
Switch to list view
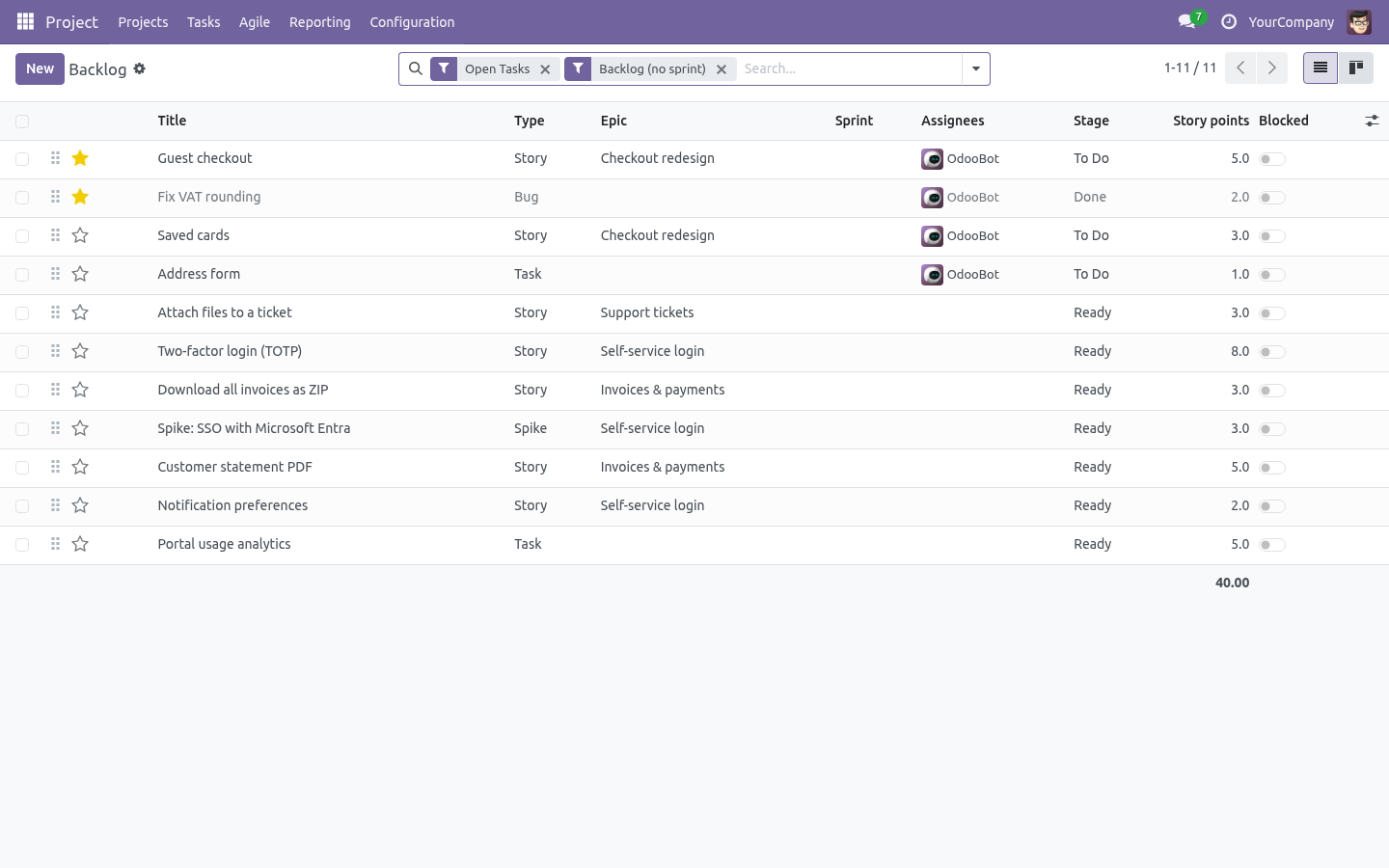[x=1321, y=68]
